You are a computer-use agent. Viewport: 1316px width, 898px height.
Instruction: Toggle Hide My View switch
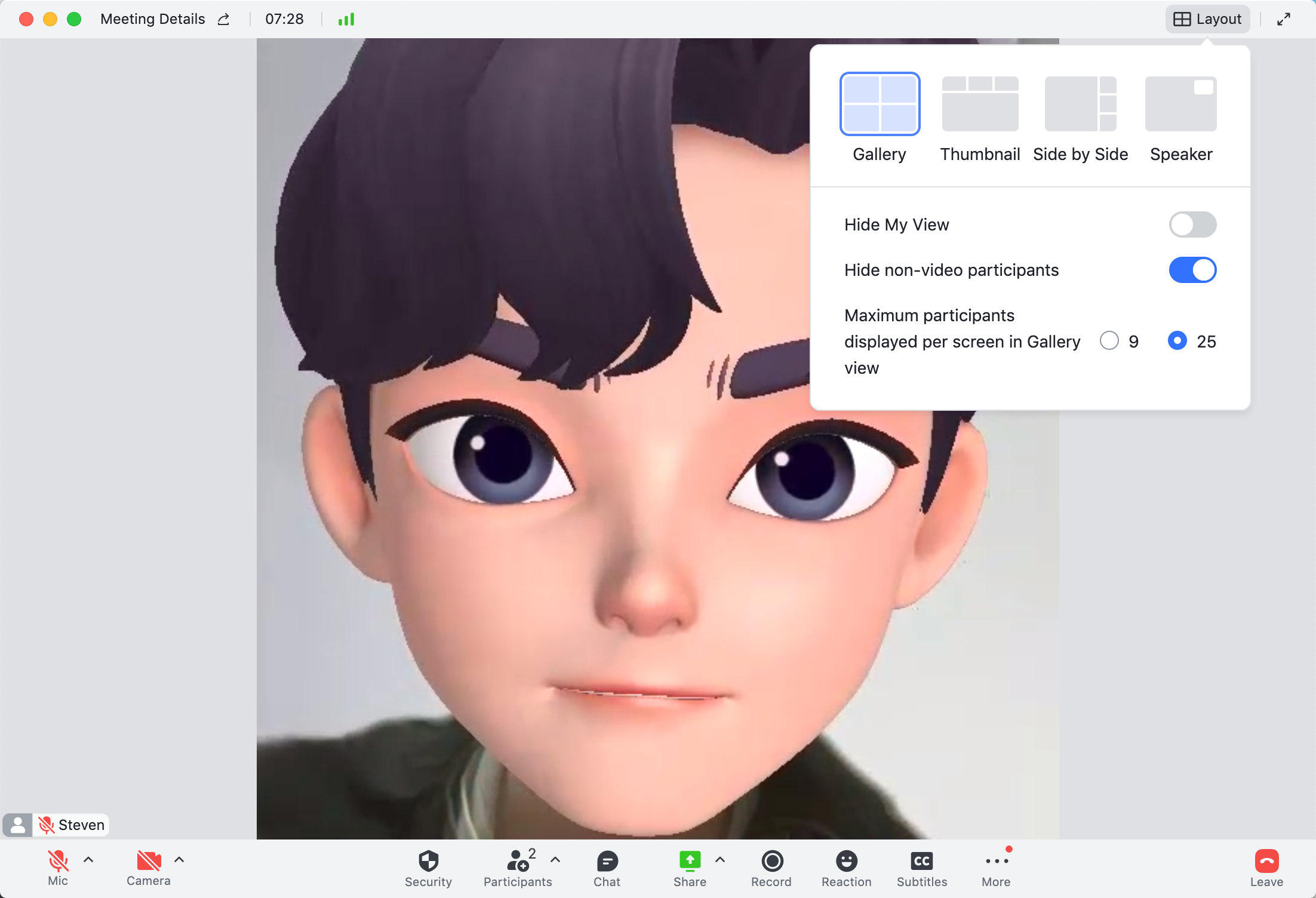coord(1192,224)
